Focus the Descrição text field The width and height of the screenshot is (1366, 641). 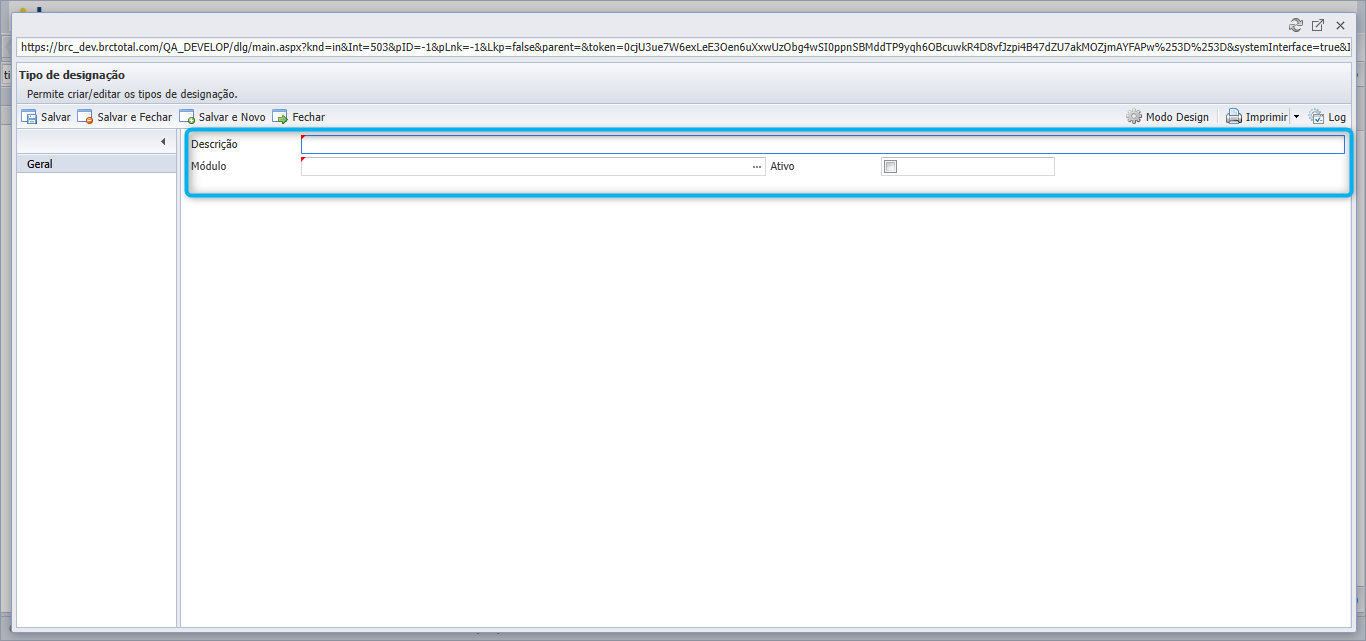pos(822,144)
